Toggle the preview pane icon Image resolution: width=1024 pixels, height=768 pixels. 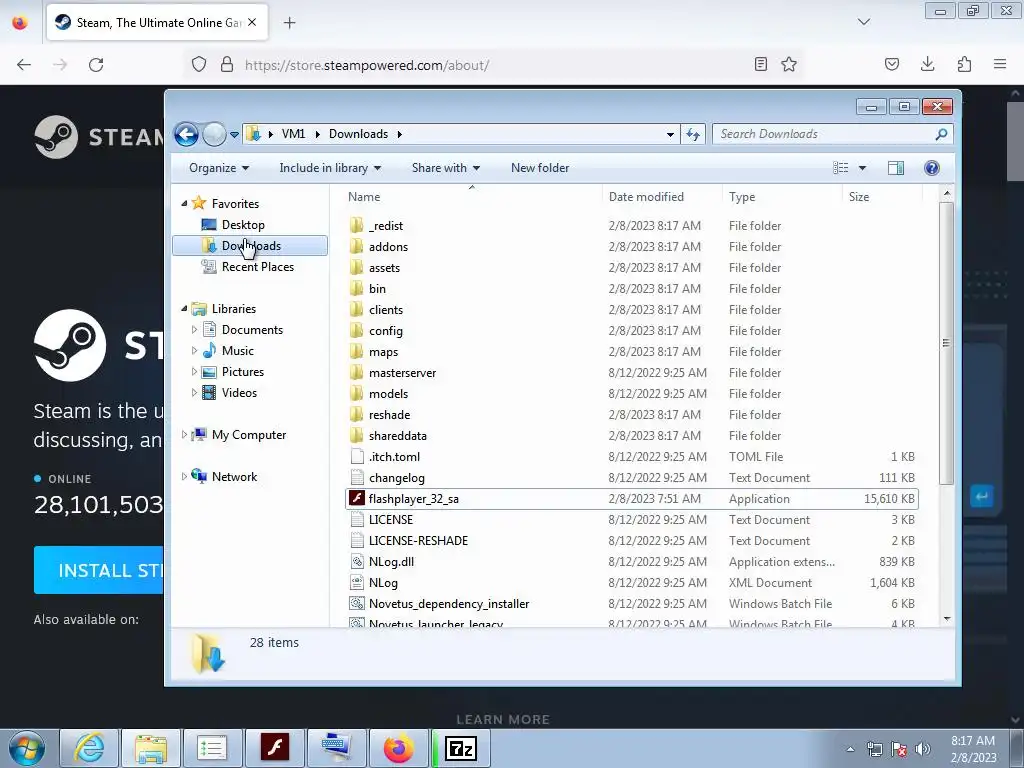coord(896,168)
